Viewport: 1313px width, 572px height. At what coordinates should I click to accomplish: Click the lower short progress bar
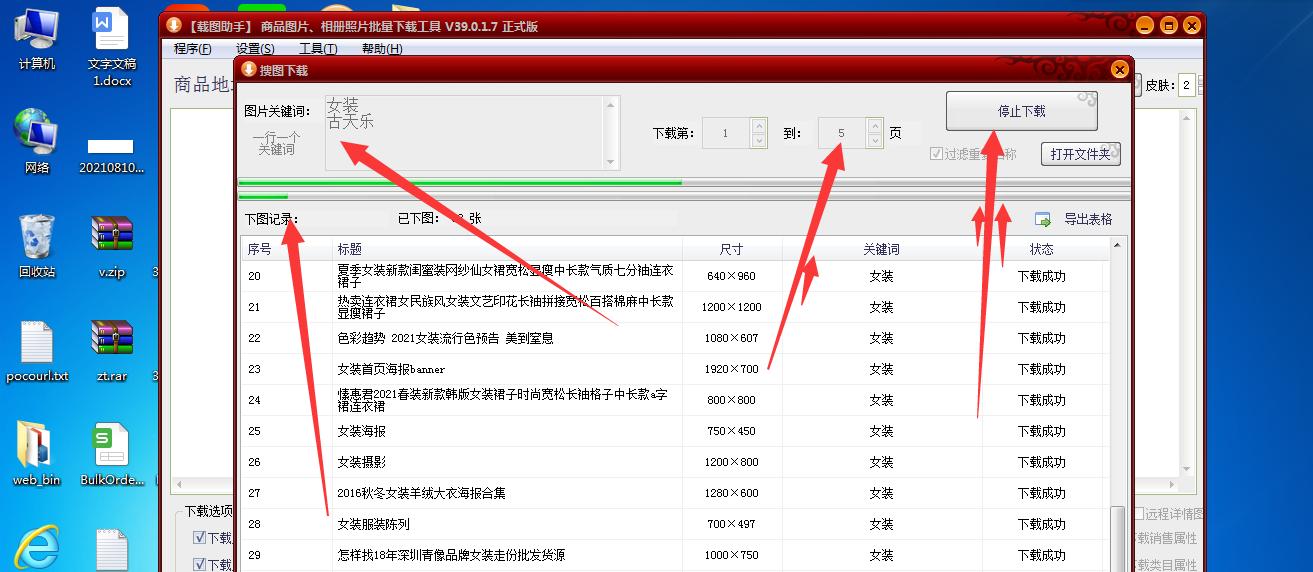coord(684,196)
